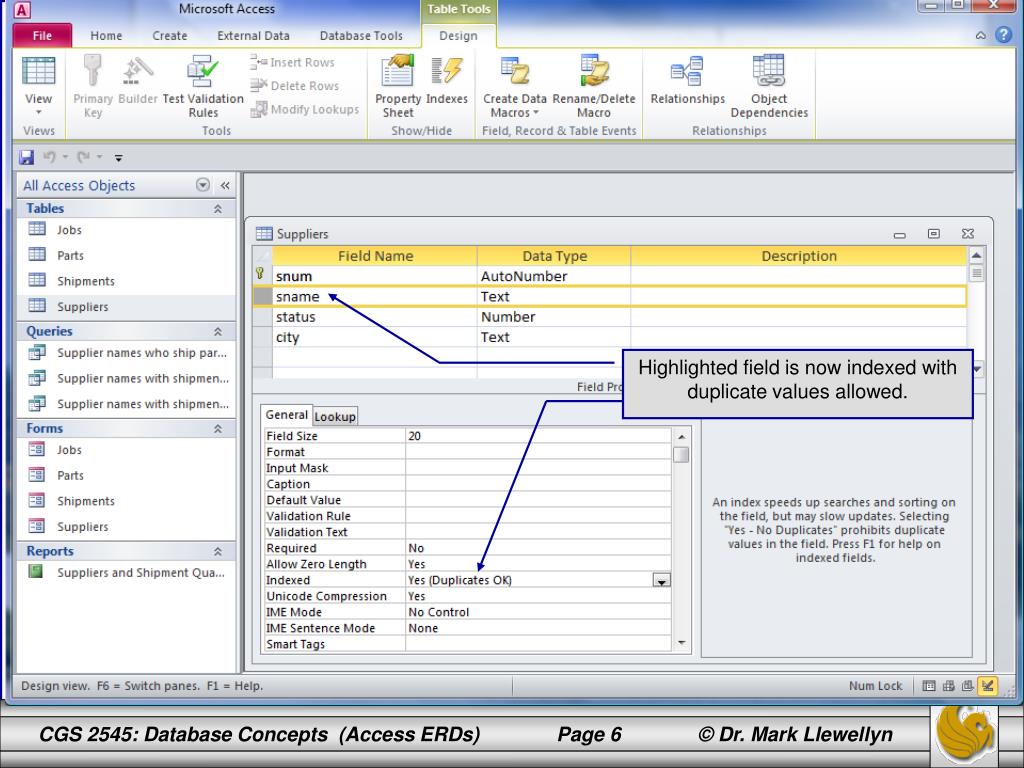This screenshot has height=768, width=1024.
Task: Switch to the Lookup properties tab
Action: pyautogui.click(x=335, y=417)
